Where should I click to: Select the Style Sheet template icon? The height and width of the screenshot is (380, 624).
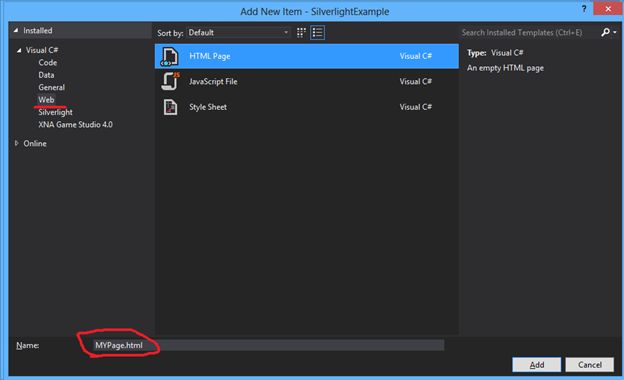pos(170,107)
